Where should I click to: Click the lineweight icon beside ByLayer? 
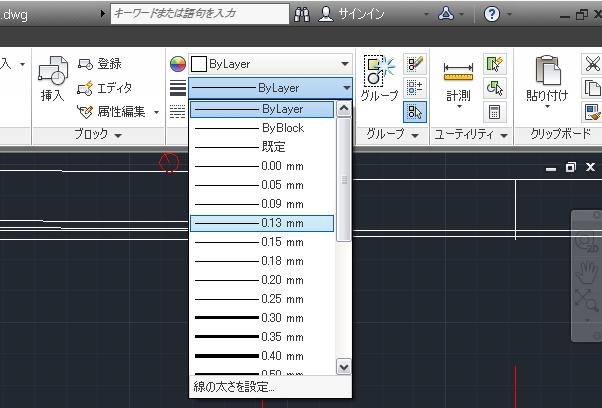point(178,88)
